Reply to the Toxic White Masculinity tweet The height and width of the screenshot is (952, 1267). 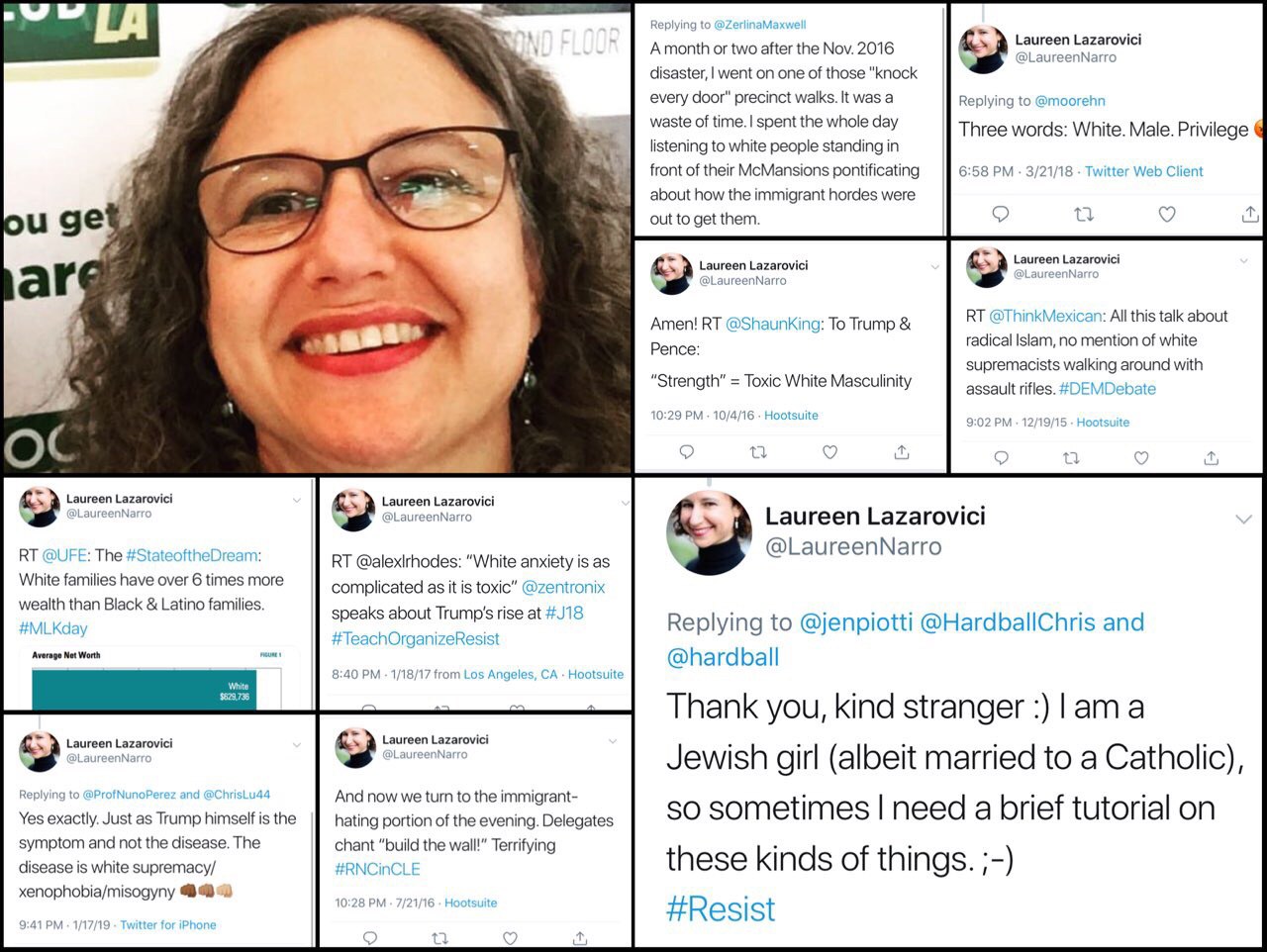pyautogui.click(x=686, y=452)
